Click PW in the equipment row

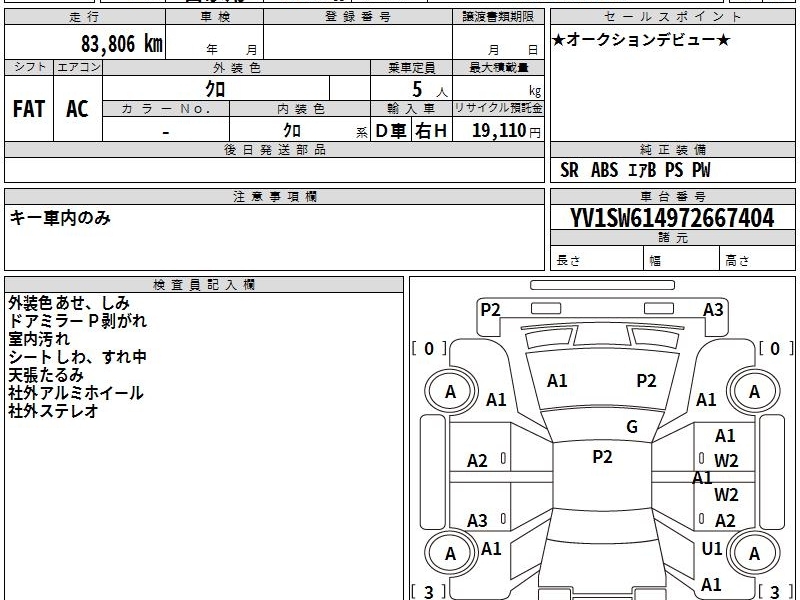701,170
